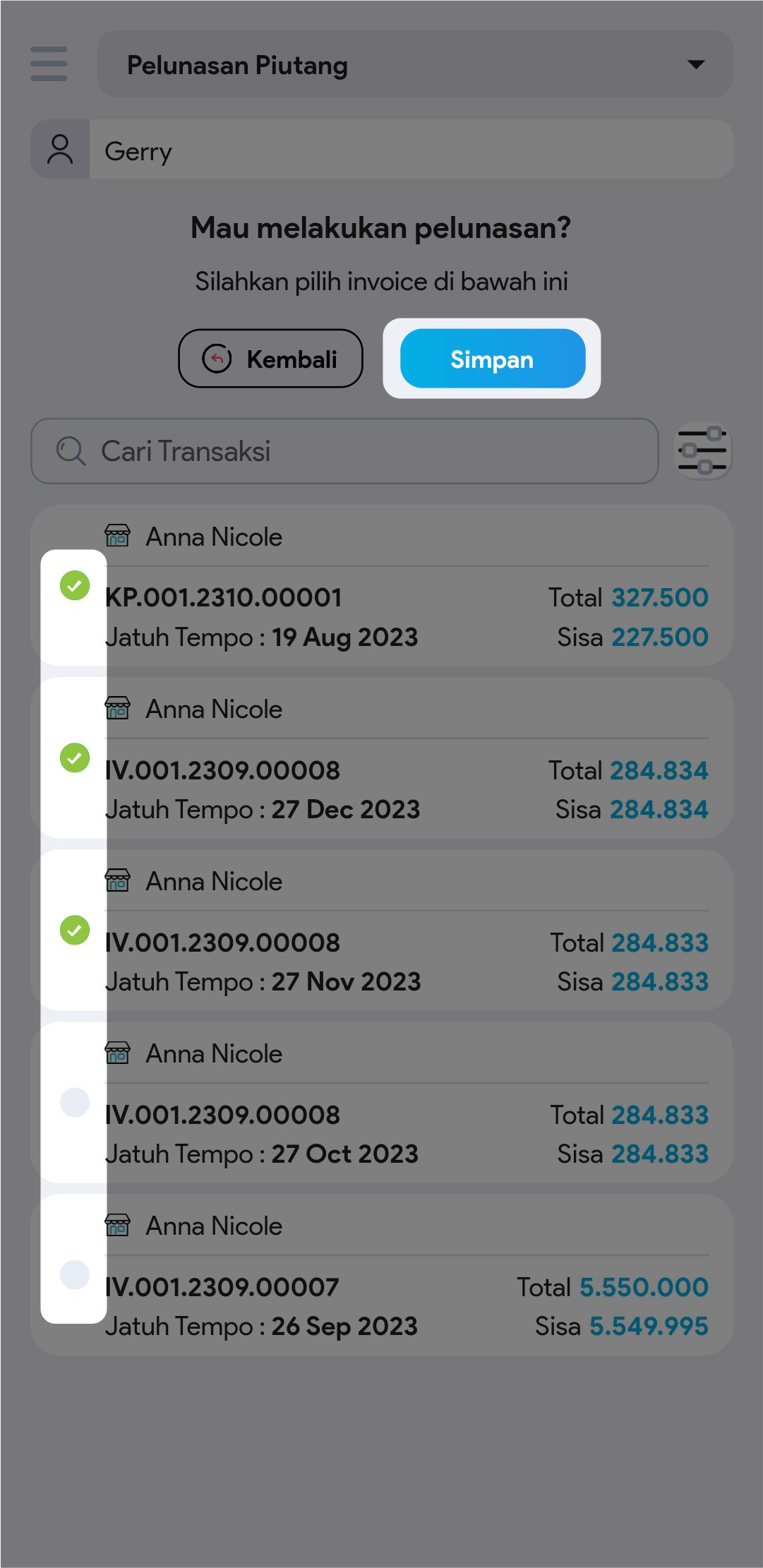This screenshot has width=763, height=1568.
Task: Uncheck the invoice due 27 Dec 2023
Action: tap(75, 758)
